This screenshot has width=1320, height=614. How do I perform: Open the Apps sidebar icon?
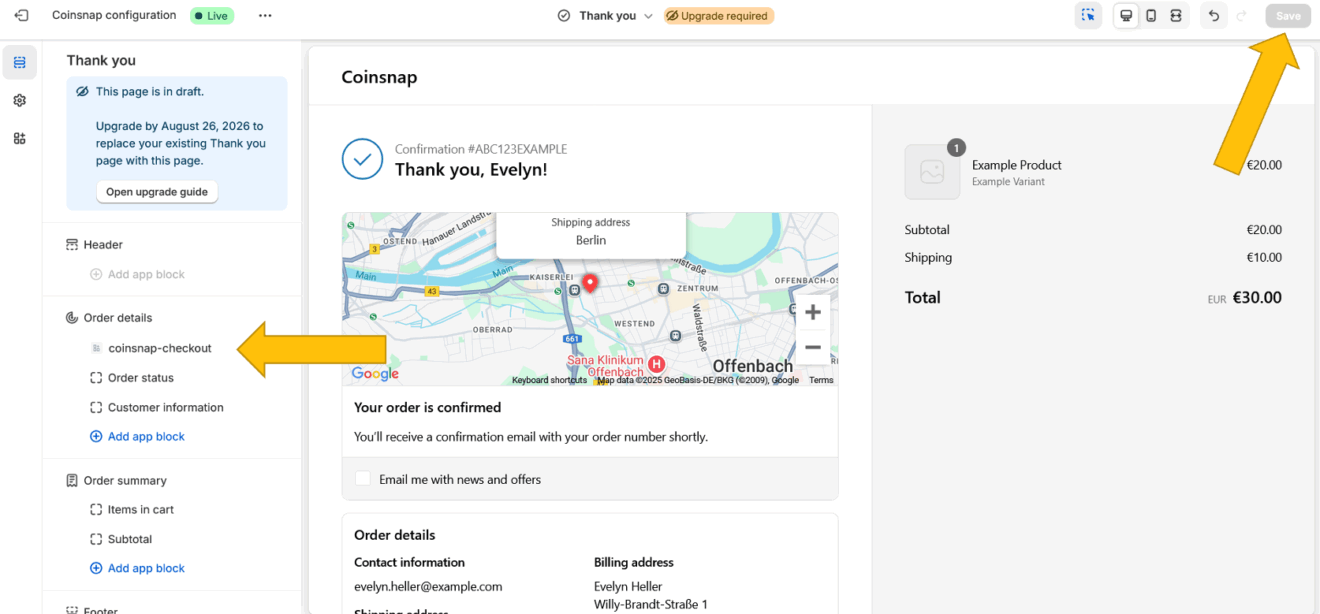coord(20,139)
